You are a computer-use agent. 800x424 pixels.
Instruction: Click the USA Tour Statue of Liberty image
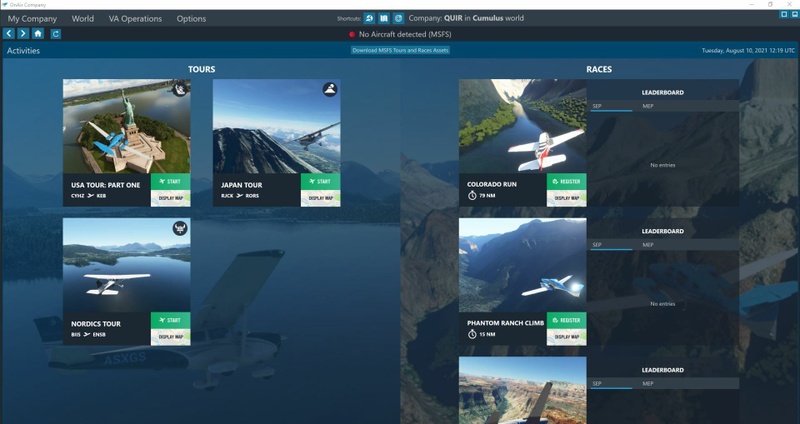[127, 126]
